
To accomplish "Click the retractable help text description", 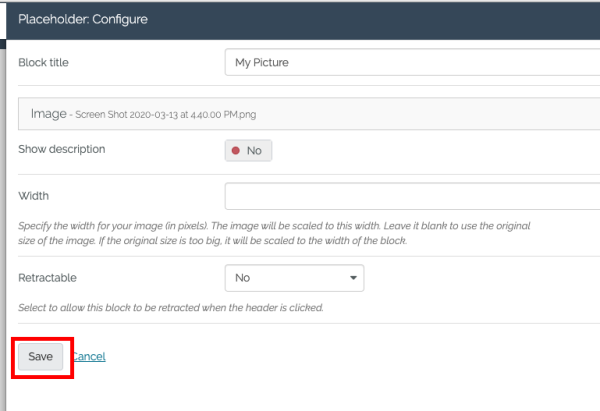I will pyautogui.click(x=170, y=308).
